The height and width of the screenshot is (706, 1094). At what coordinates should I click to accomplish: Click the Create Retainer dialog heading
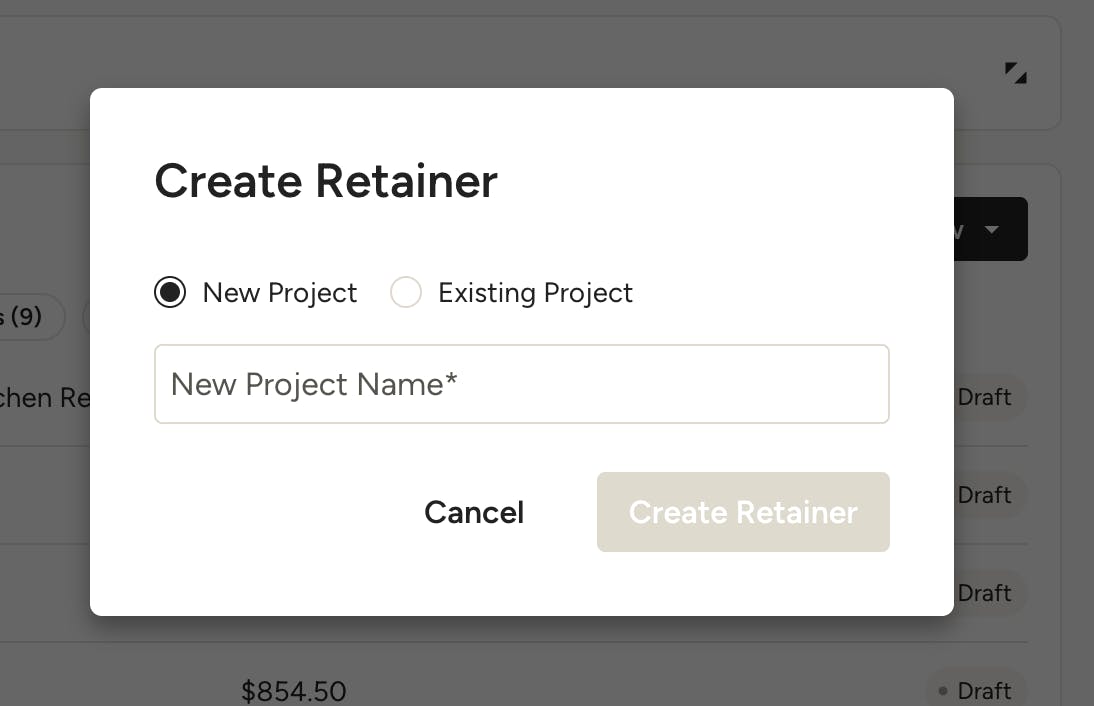326,181
